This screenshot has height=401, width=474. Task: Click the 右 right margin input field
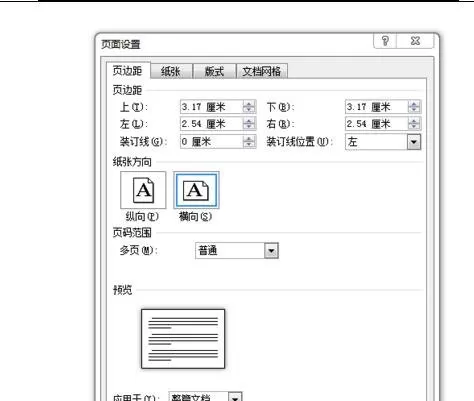[x=376, y=124]
